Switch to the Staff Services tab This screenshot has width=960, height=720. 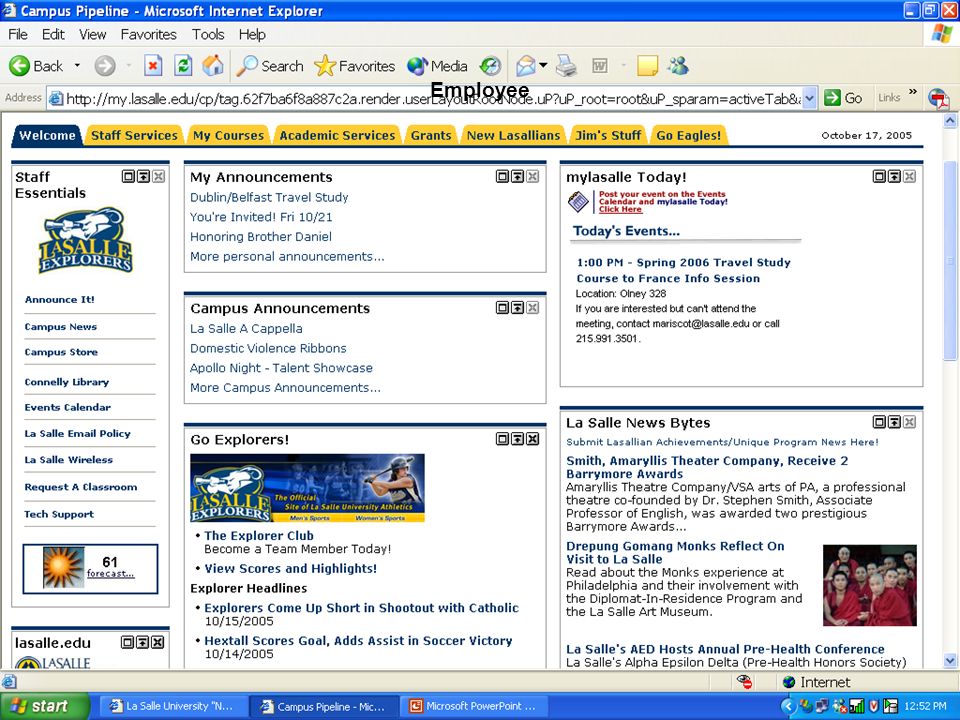point(134,135)
